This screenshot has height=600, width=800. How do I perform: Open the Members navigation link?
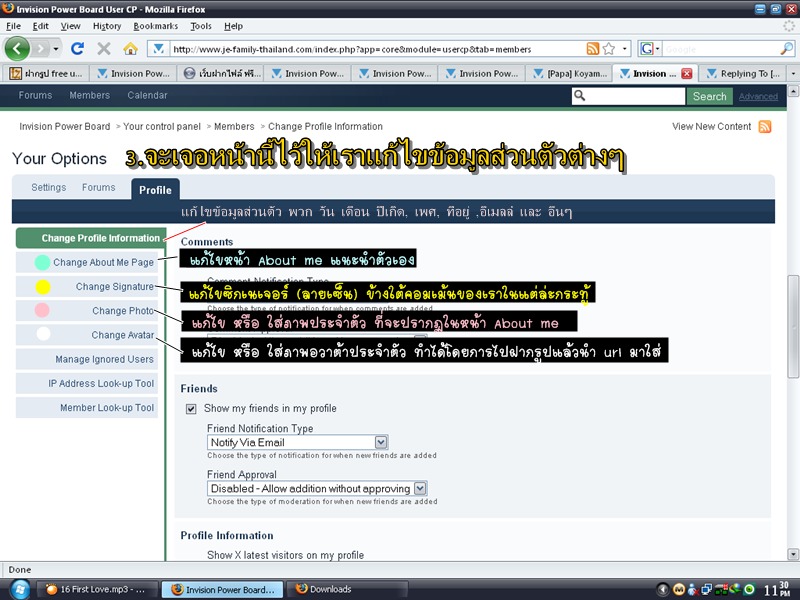tap(90, 95)
